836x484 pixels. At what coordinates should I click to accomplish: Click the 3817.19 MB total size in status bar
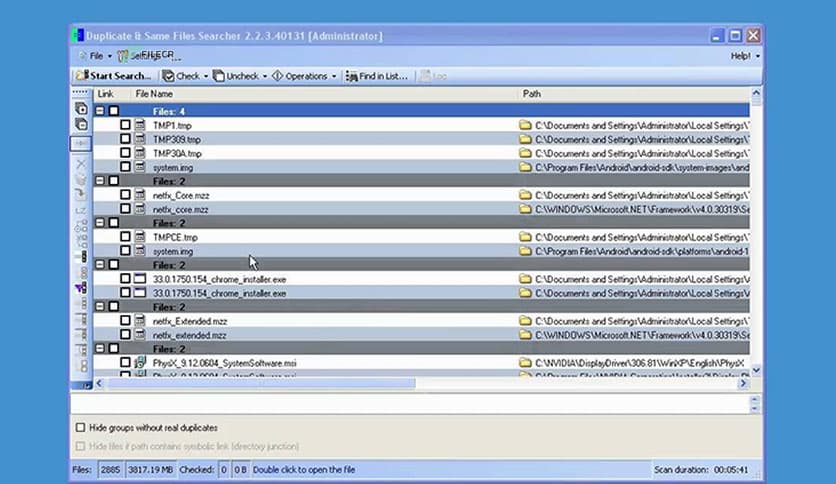[150, 470]
